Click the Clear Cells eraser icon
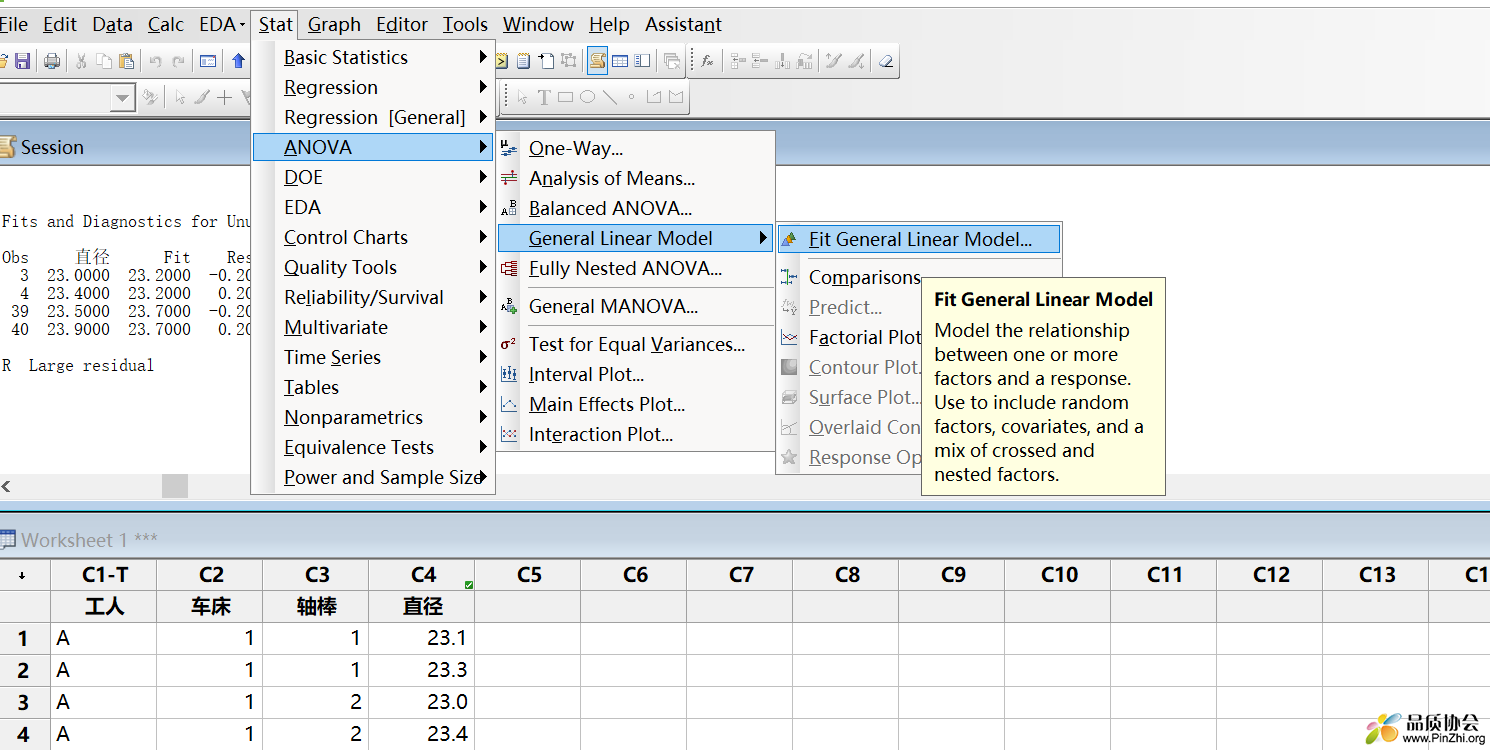The height and width of the screenshot is (750, 1490). pyautogui.click(x=886, y=61)
